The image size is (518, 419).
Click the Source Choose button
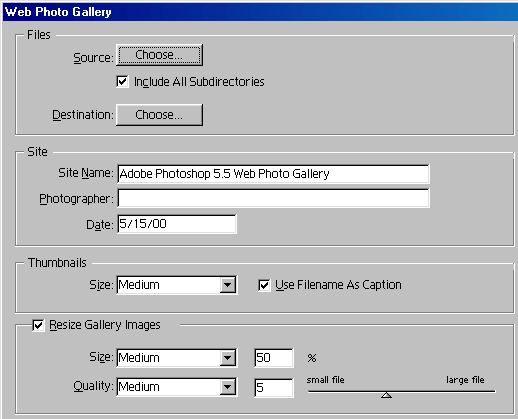159,55
